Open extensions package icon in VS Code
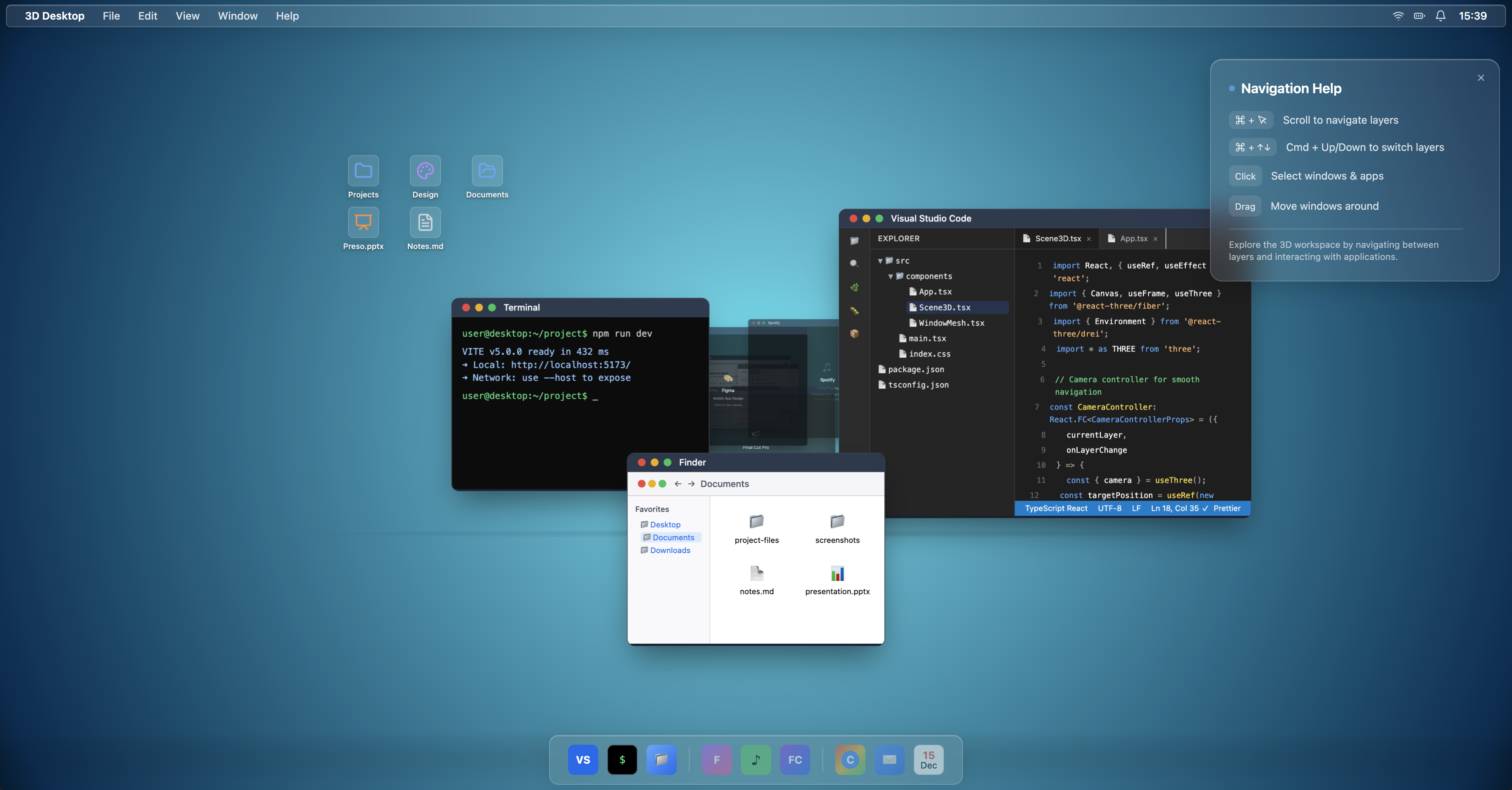Viewport: 1512px width, 790px height. tap(854, 334)
